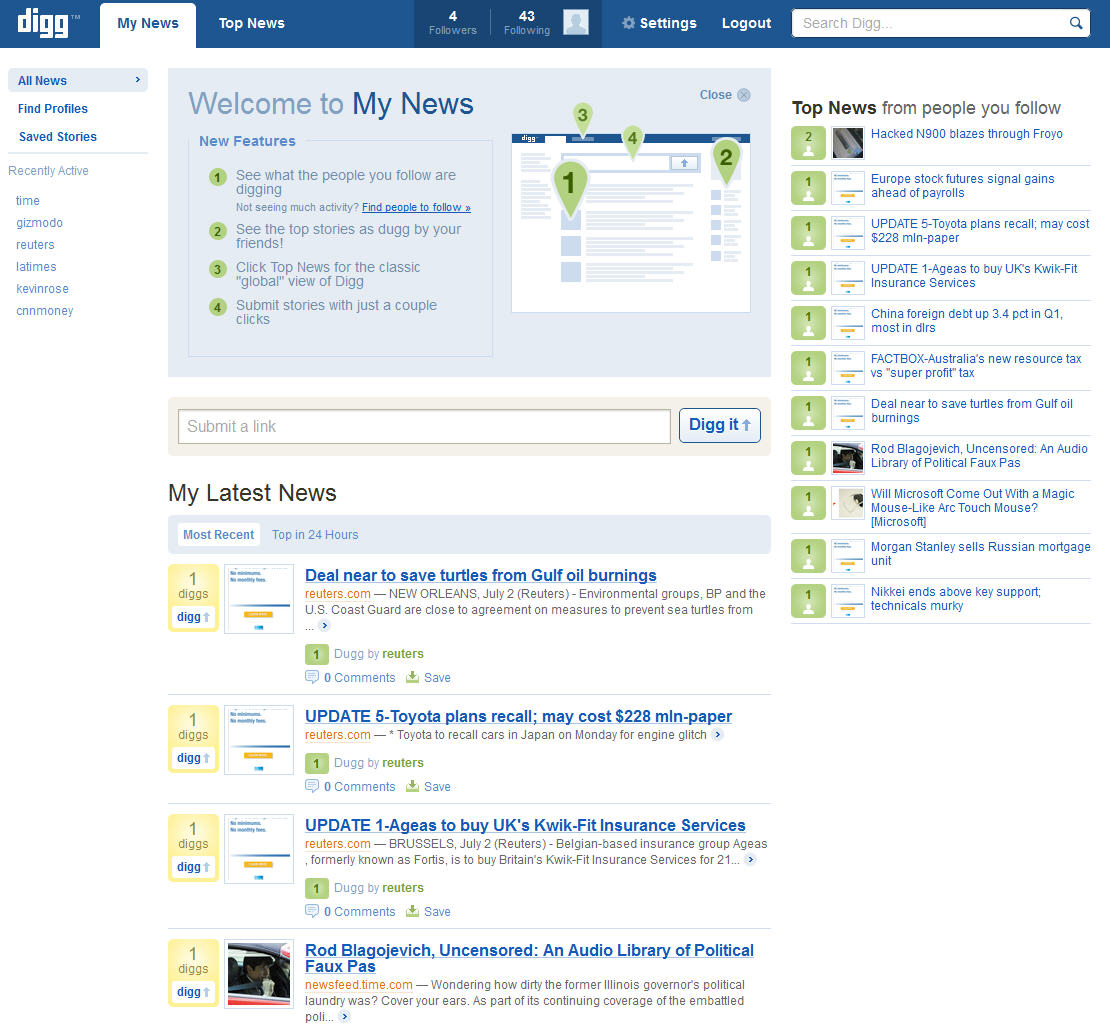The image size is (1110, 1024).
Task: Open 0 Comments on Ageas story
Action: 360,911
